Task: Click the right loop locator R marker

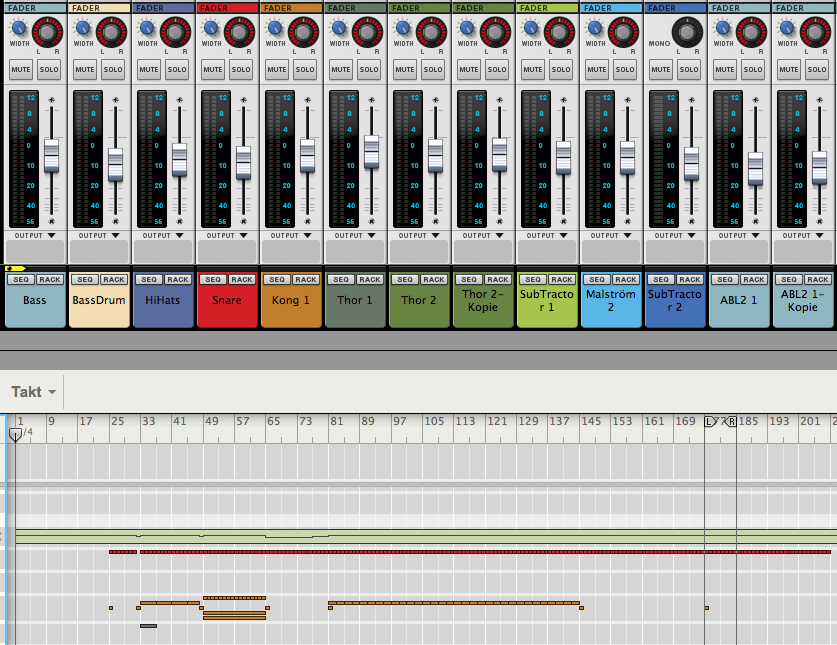Action: pos(731,423)
